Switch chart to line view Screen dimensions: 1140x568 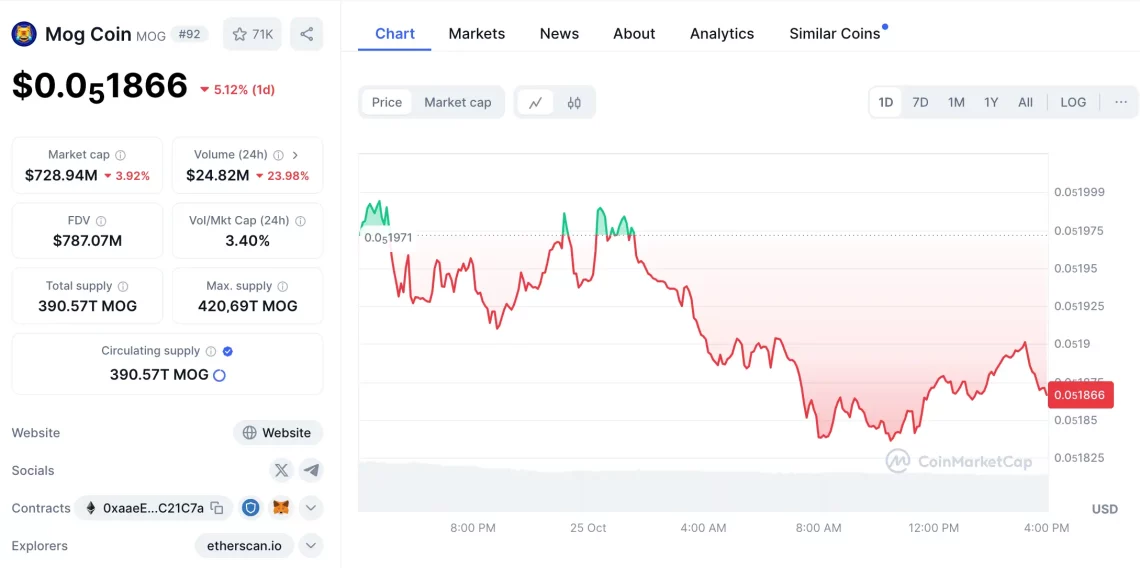(536, 102)
